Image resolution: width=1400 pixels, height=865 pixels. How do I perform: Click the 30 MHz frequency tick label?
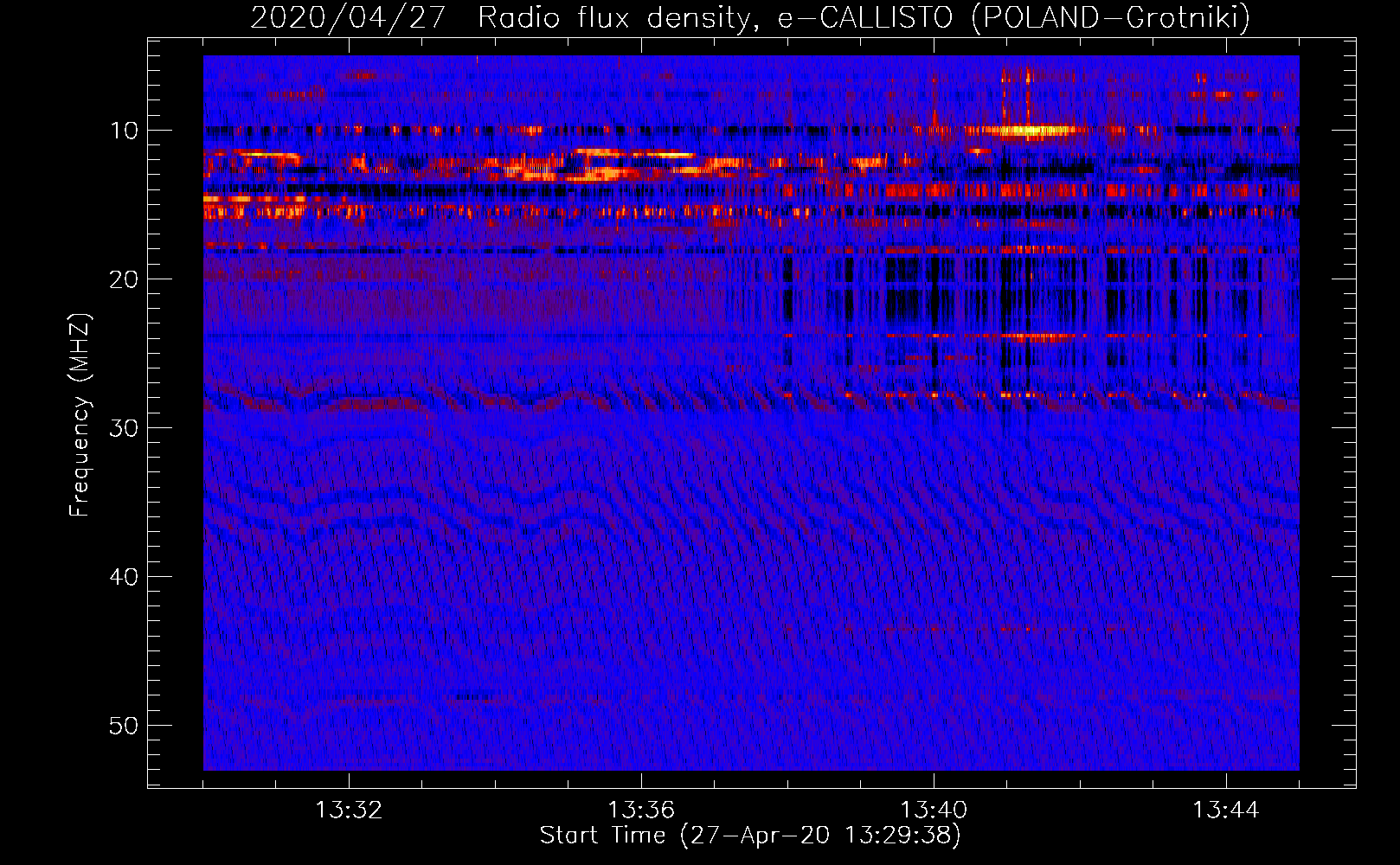pos(125,428)
